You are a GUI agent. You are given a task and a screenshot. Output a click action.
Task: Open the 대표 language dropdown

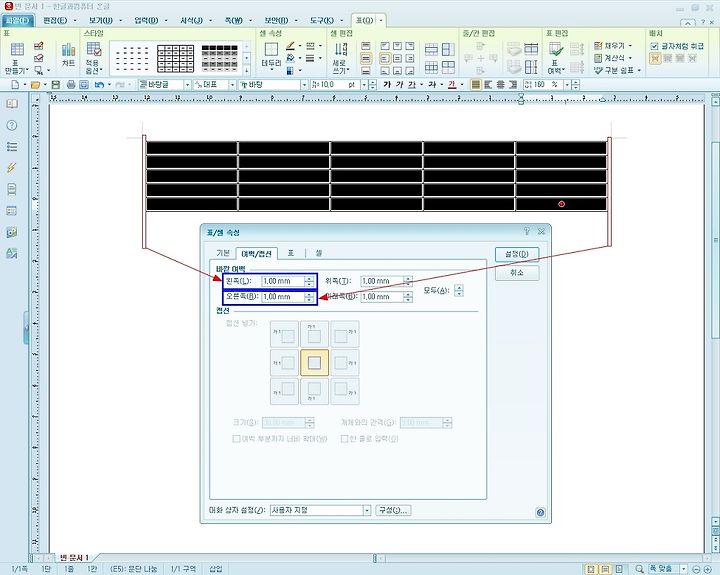(x=232, y=85)
